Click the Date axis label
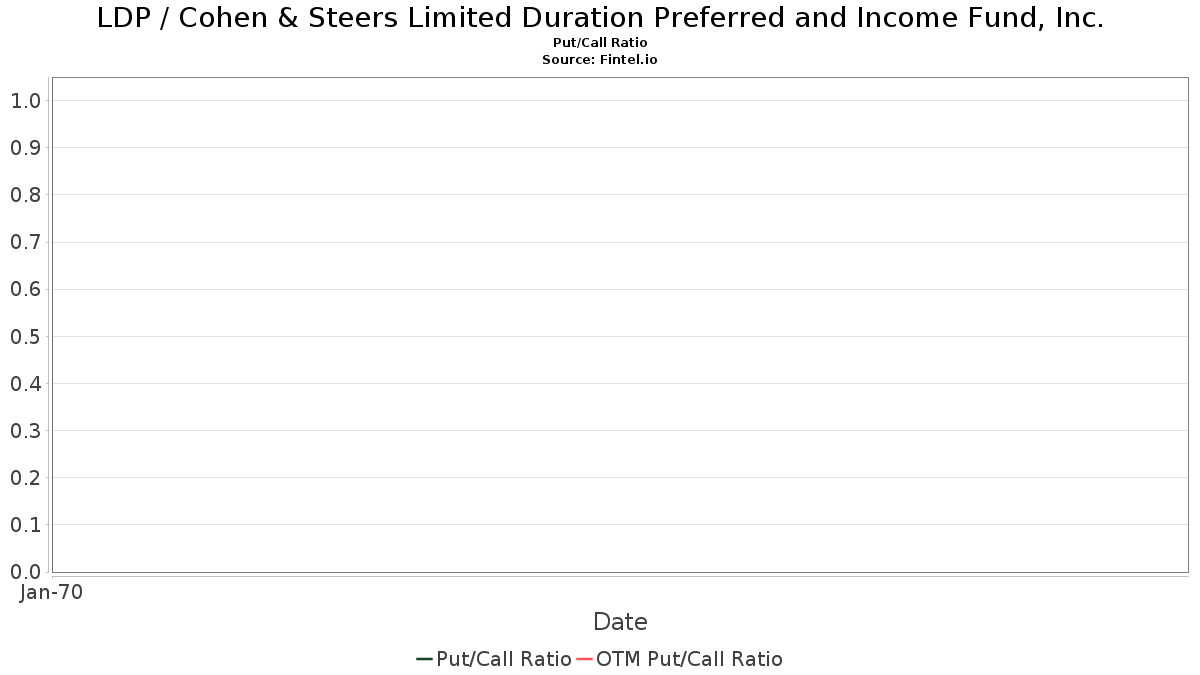Image resolution: width=1200 pixels, height=675 pixels. pyautogui.click(x=620, y=622)
